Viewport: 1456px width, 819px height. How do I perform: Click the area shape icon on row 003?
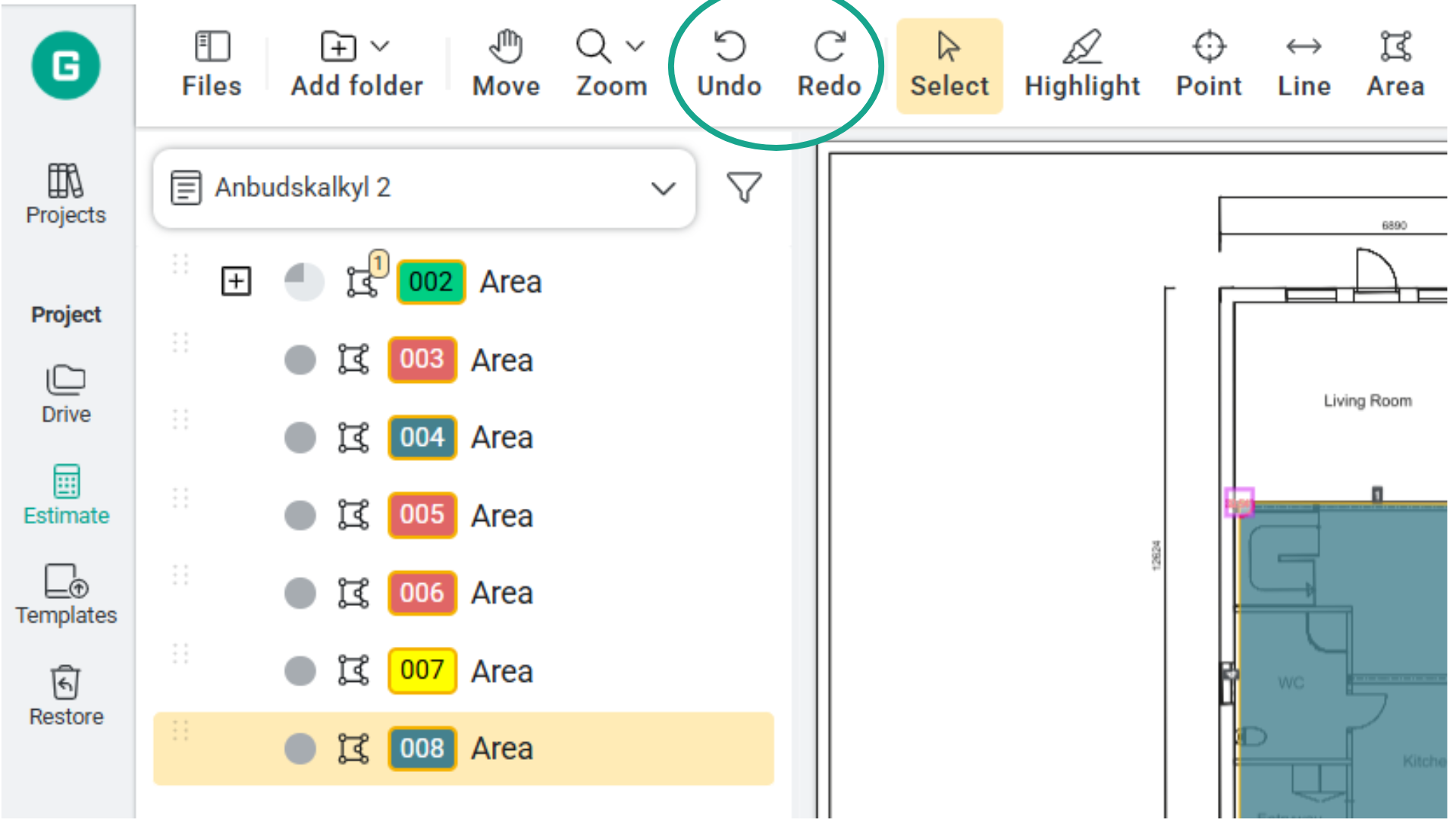pos(353,359)
